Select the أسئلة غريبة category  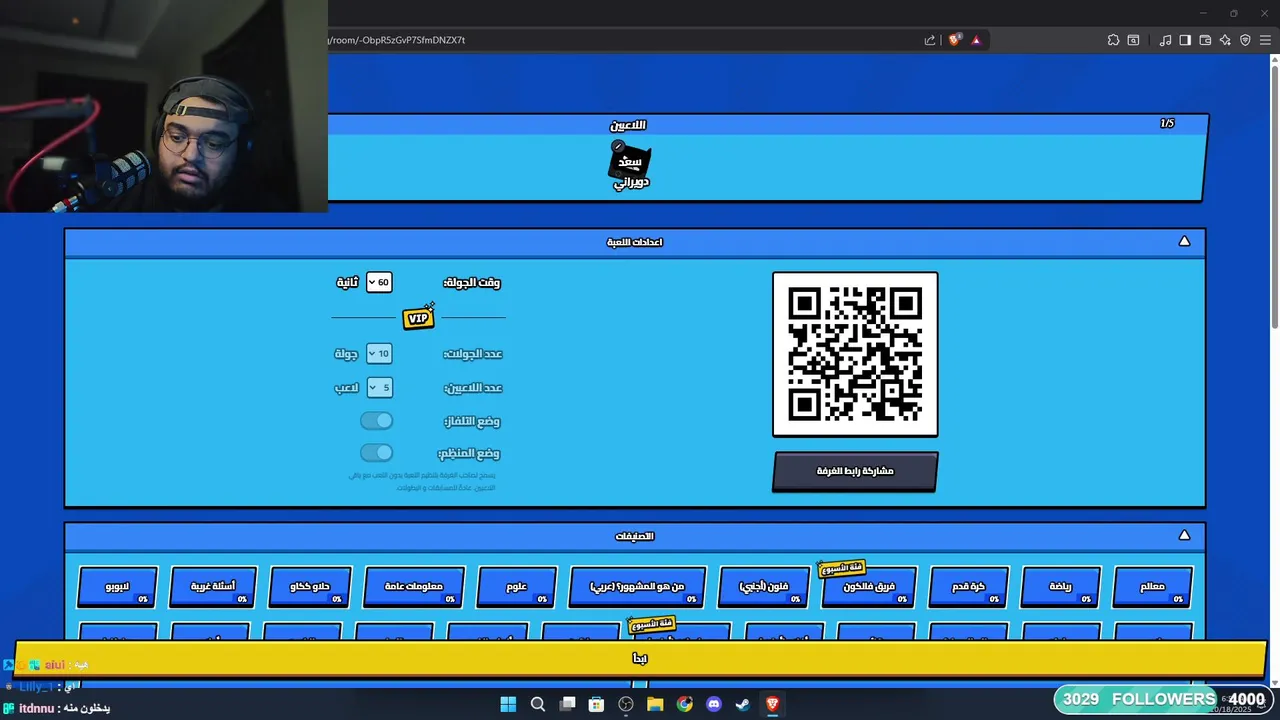click(x=214, y=587)
